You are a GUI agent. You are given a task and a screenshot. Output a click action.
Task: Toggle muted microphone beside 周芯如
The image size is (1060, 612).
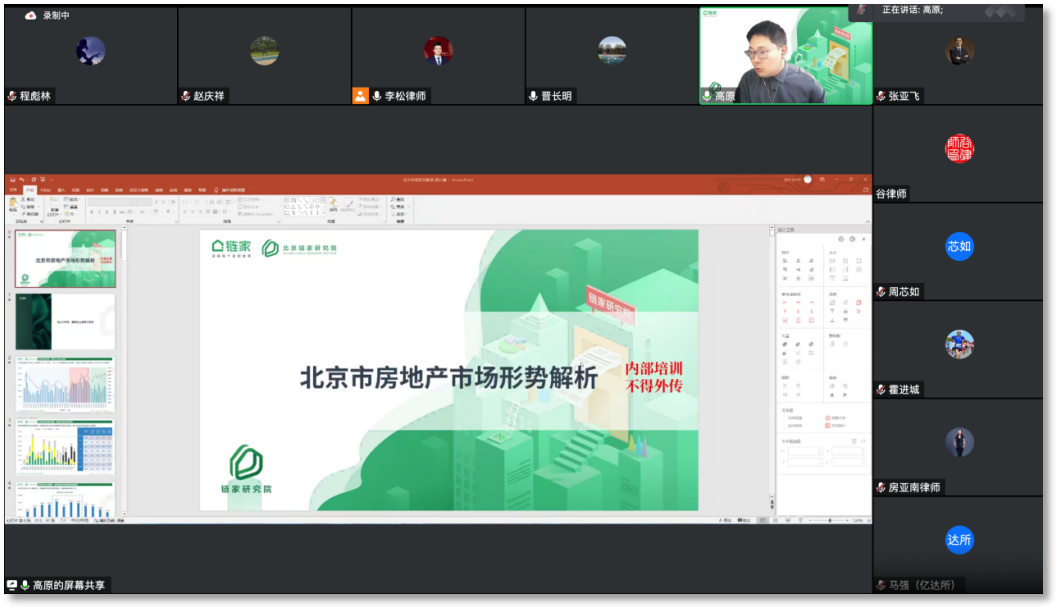pyautogui.click(x=880, y=292)
